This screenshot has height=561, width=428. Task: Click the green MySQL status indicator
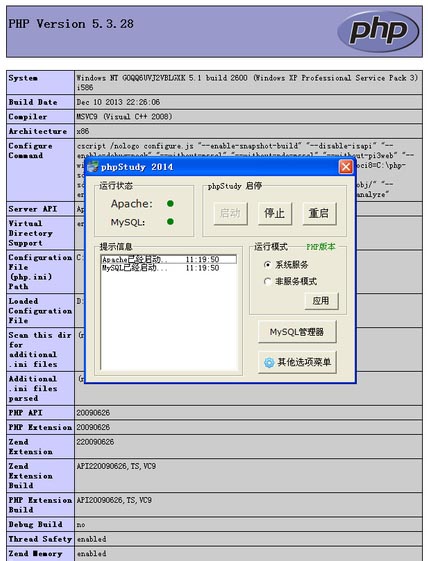pyautogui.click(x=170, y=222)
